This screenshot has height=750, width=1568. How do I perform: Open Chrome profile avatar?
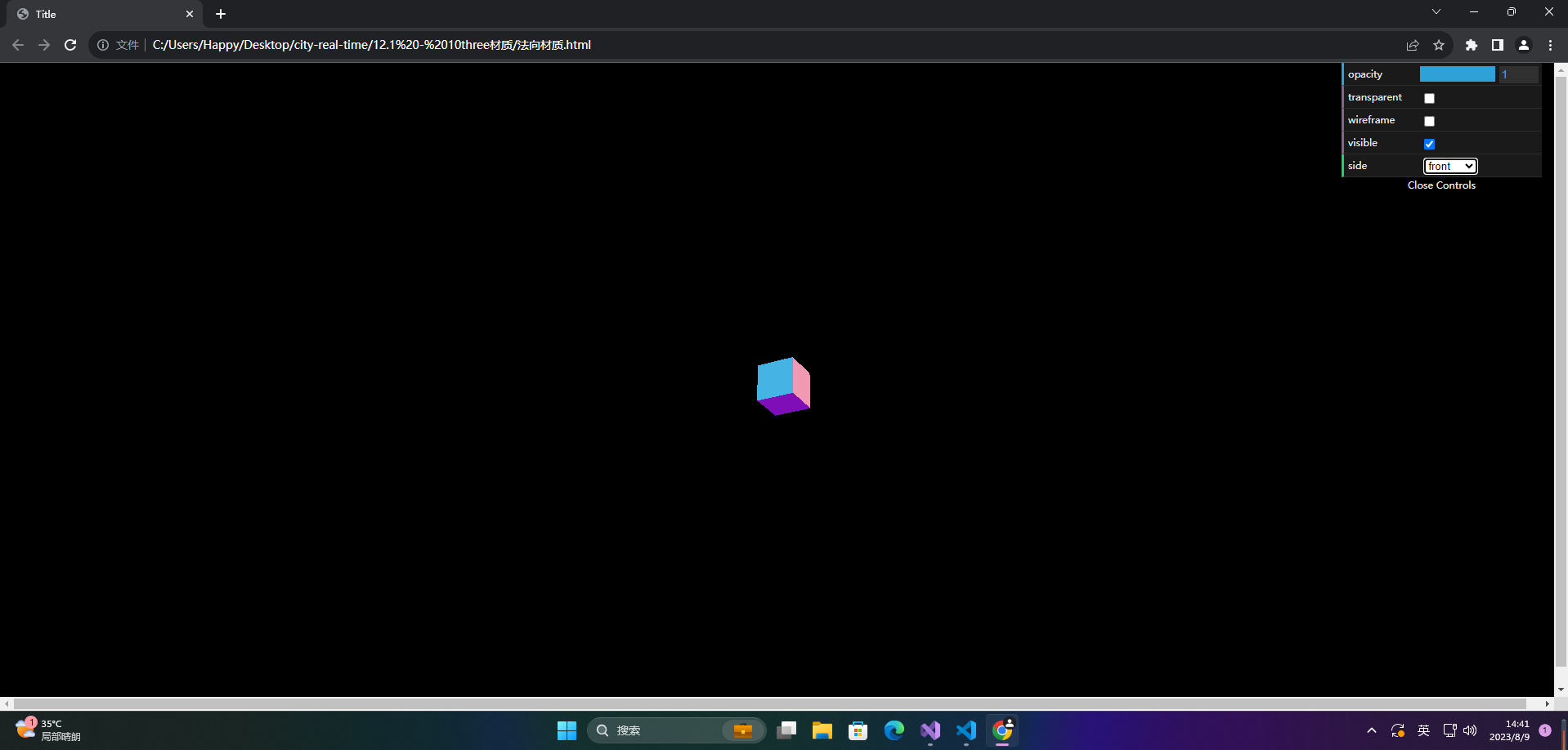click(1524, 45)
